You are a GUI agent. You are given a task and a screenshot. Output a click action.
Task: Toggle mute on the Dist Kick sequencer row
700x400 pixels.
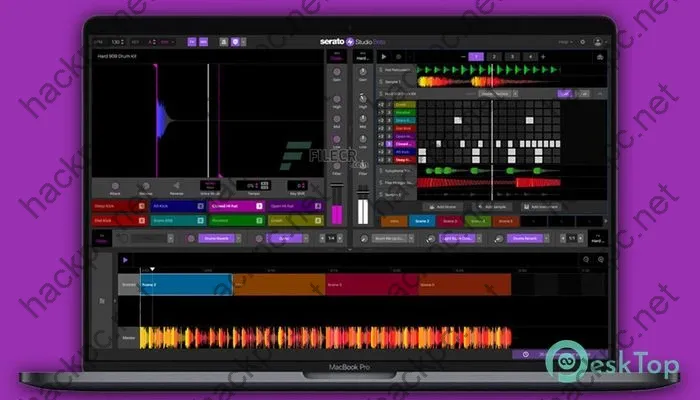point(381,128)
